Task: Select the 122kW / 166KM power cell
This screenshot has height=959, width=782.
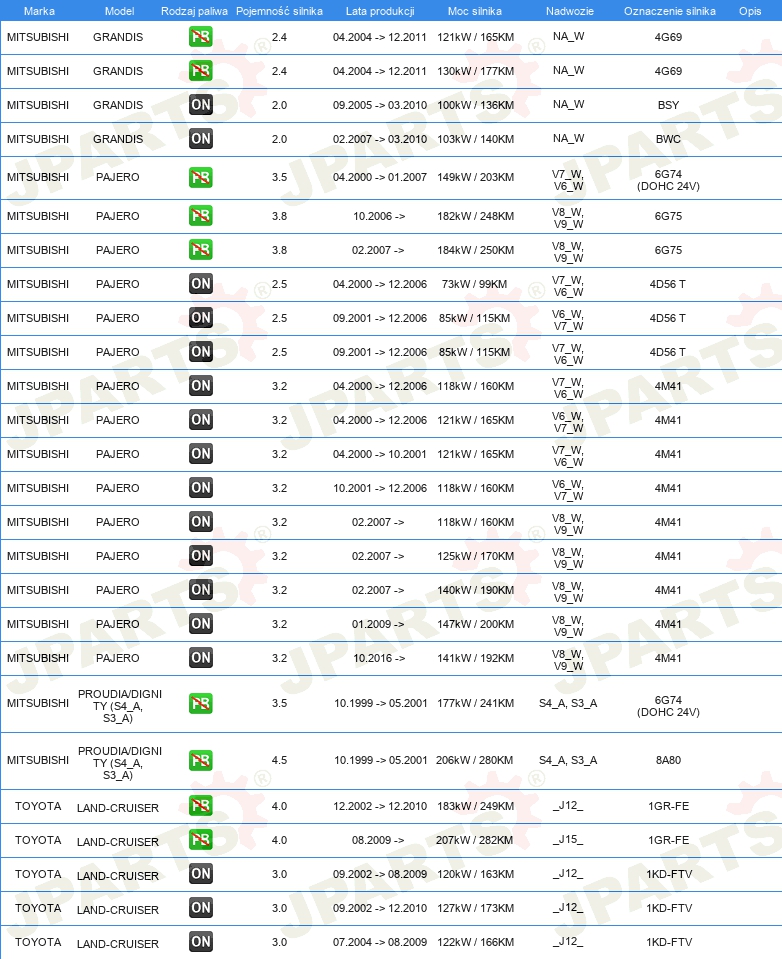Action: (x=475, y=942)
